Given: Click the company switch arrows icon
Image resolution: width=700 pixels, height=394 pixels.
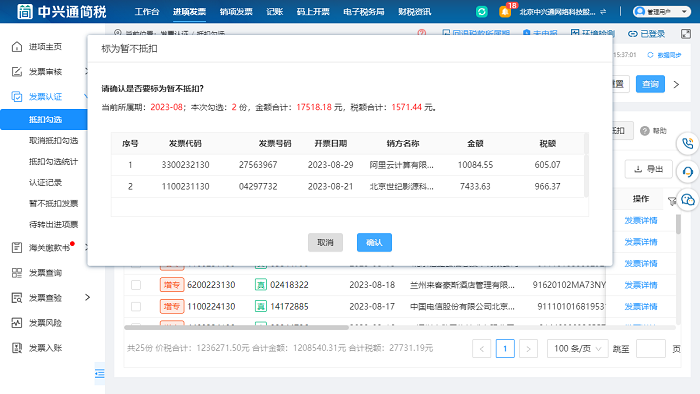Looking at the screenshot, I should 603,12.
